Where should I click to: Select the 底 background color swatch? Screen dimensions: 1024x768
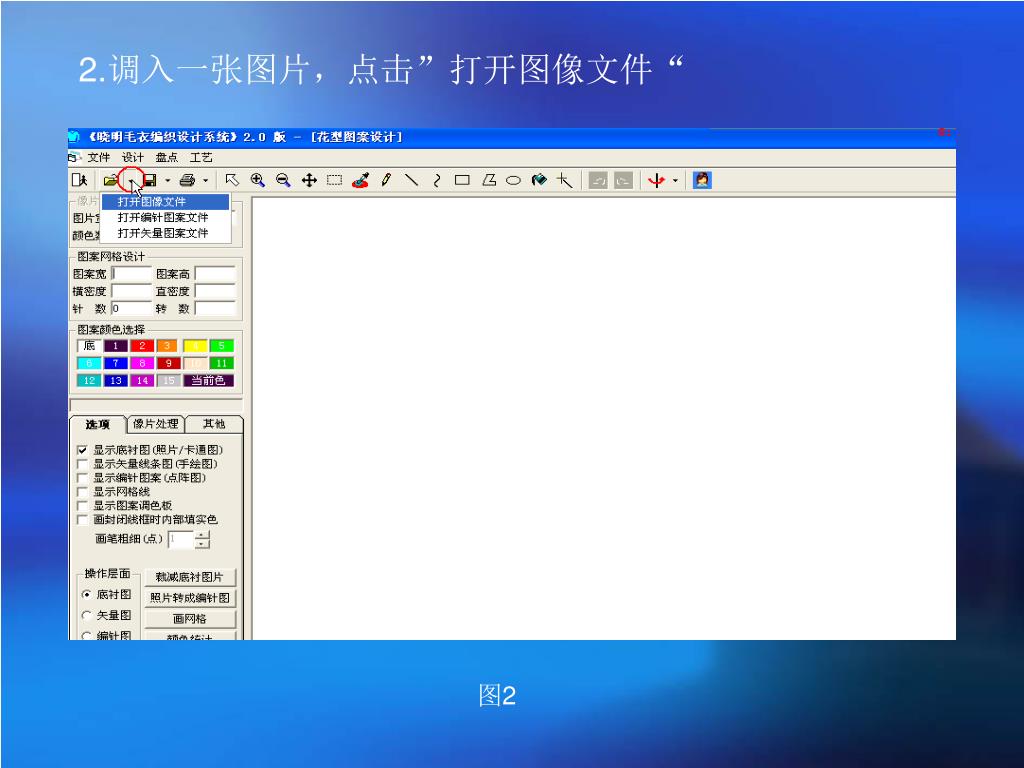(89, 346)
